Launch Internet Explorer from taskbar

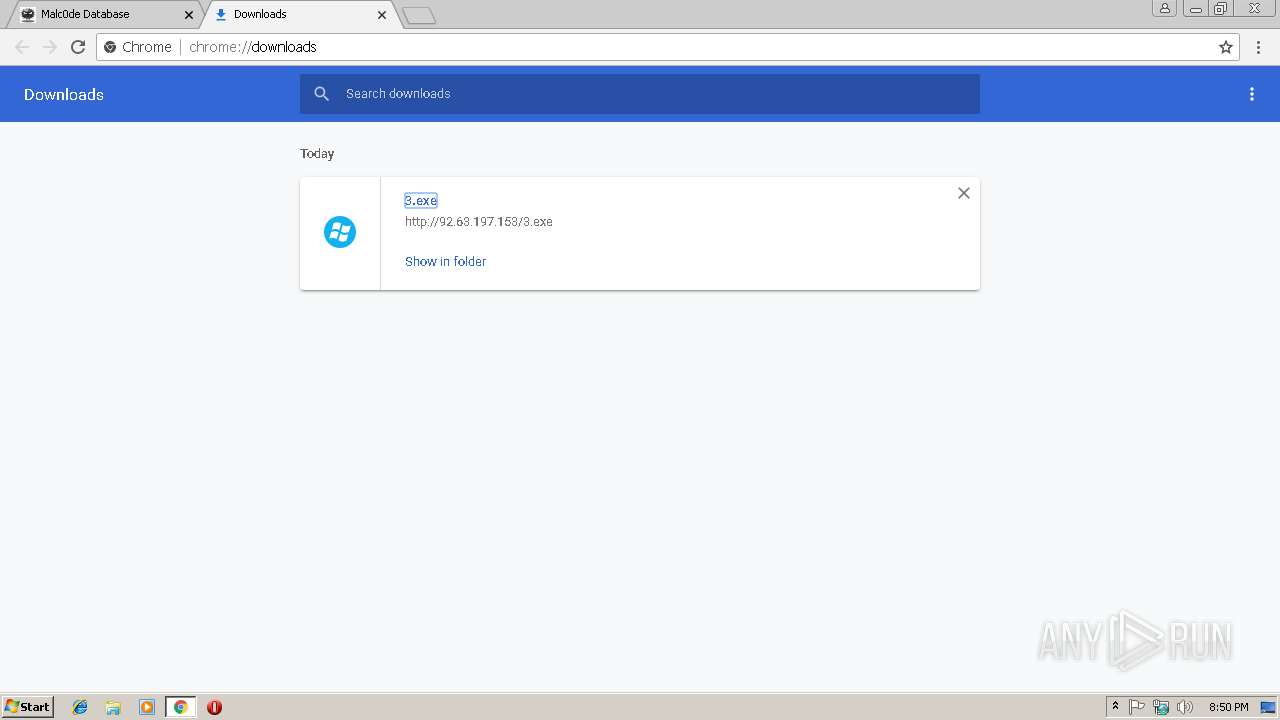click(x=80, y=707)
